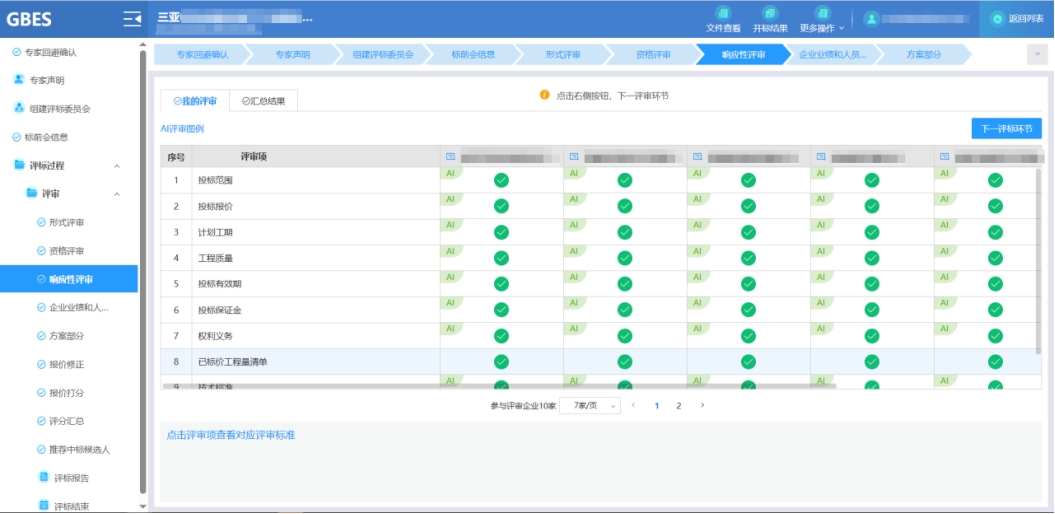The height and width of the screenshot is (514, 1055).
Task: Go to the 专家回避确认 step tab
Action: click(x=202, y=54)
